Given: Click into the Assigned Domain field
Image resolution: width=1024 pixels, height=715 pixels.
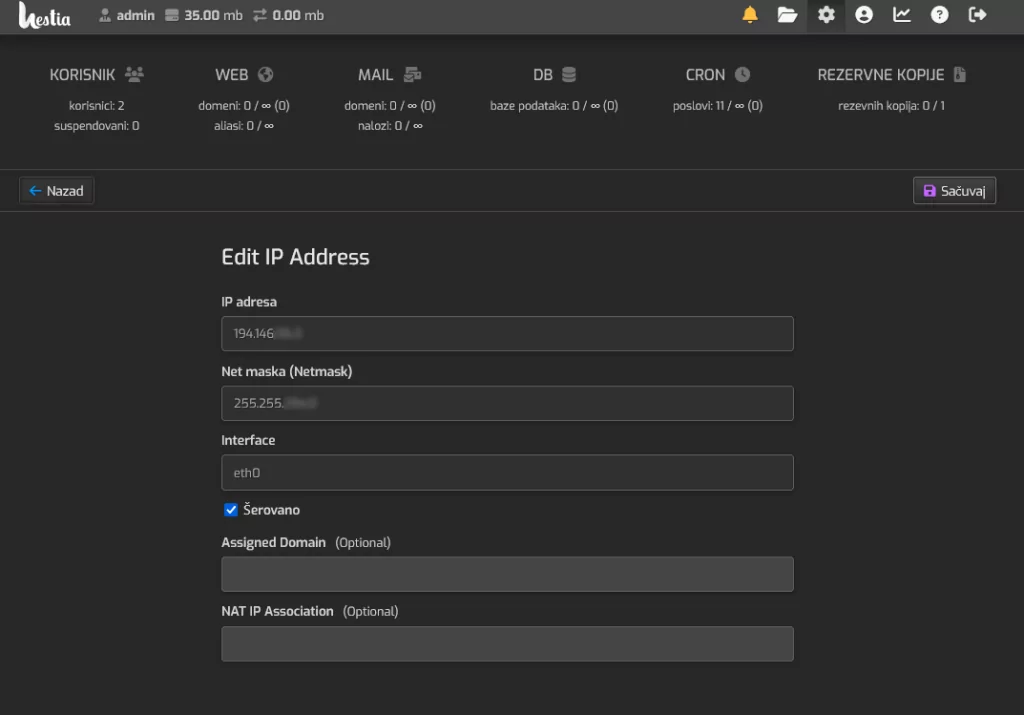Looking at the screenshot, I should pos(507,574).
